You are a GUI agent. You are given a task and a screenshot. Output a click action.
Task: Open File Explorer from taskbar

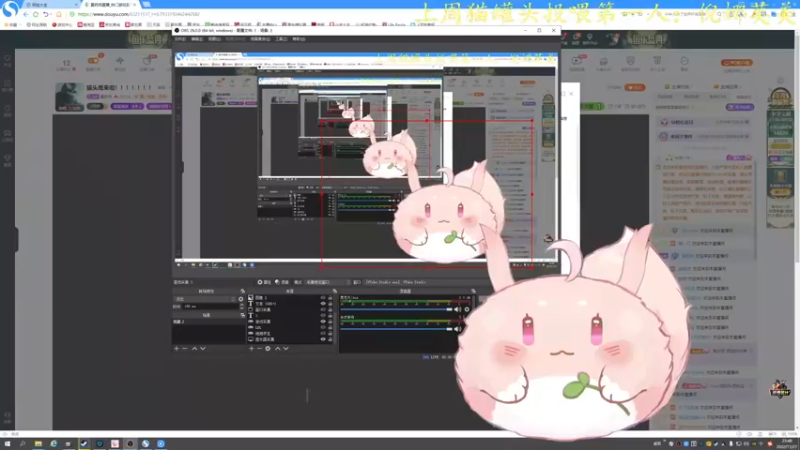click(x=38, y=444)
